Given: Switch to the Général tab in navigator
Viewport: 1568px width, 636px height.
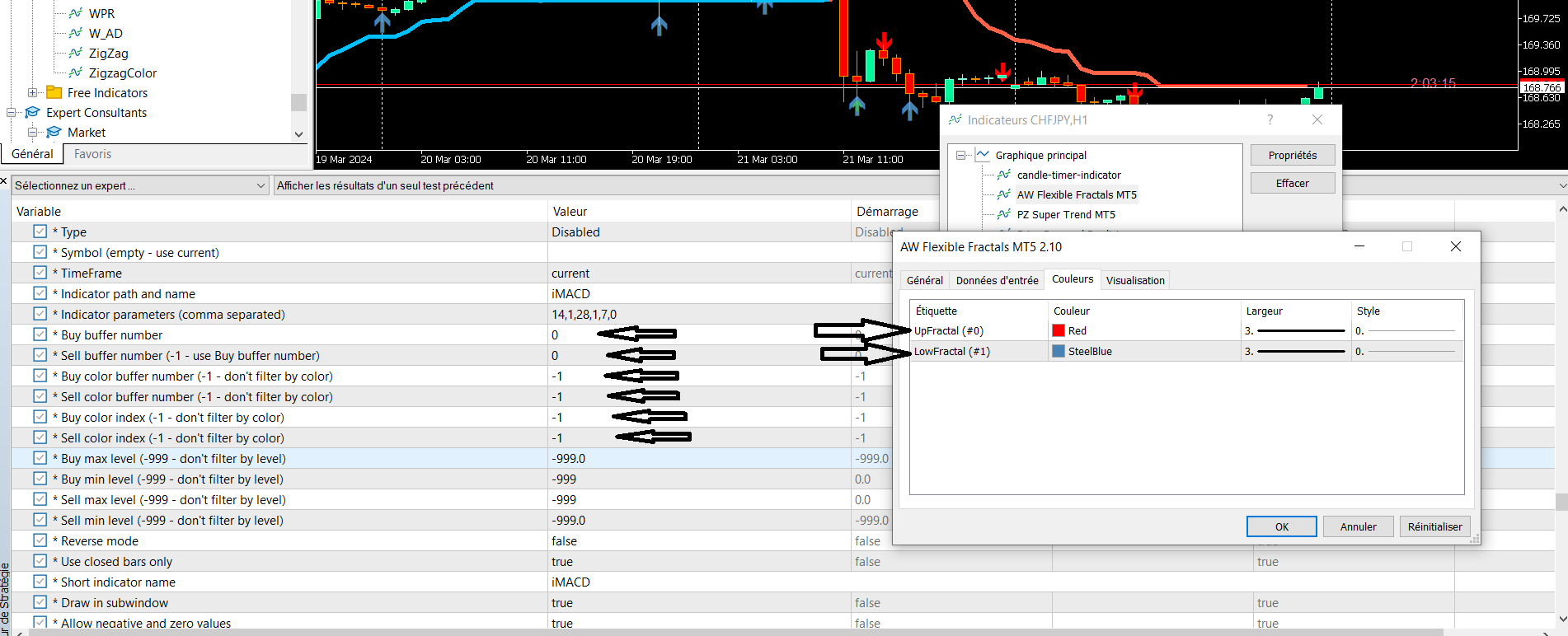Looking at the screenshot, I should point(33,154).
